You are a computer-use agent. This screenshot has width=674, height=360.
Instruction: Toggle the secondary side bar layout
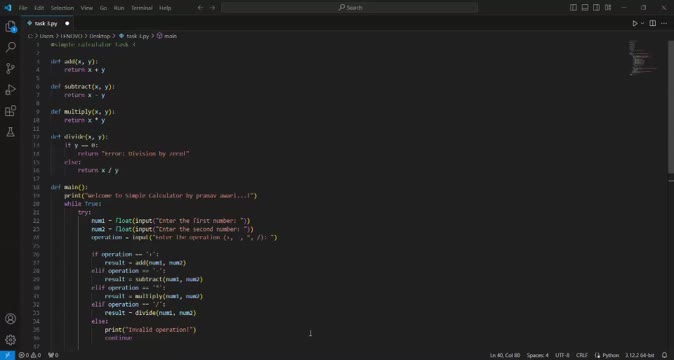597,7
